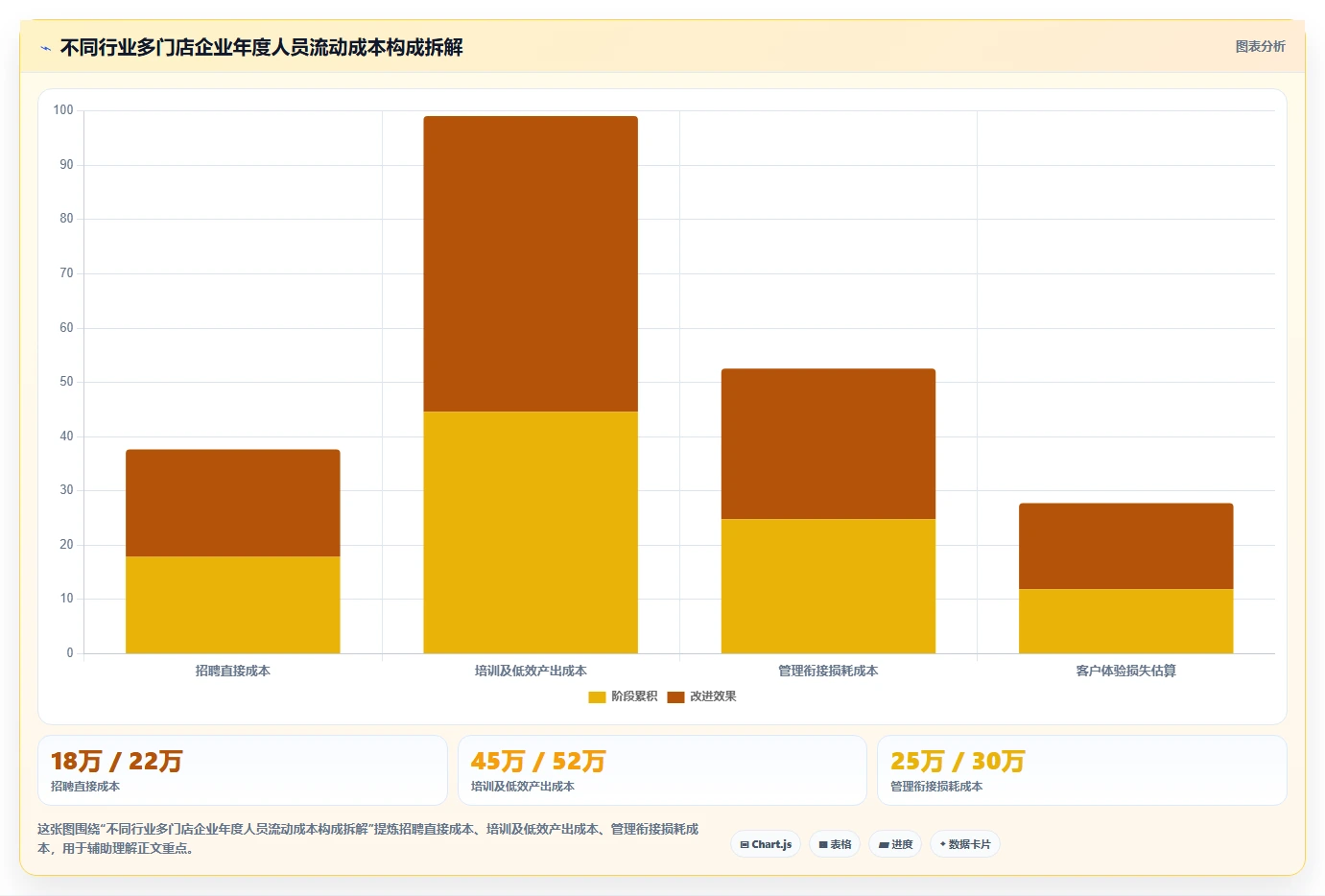This screenshot has height=896, width=1325.
Task: Select the 进度 tag chip
Action: pos(895,844)
